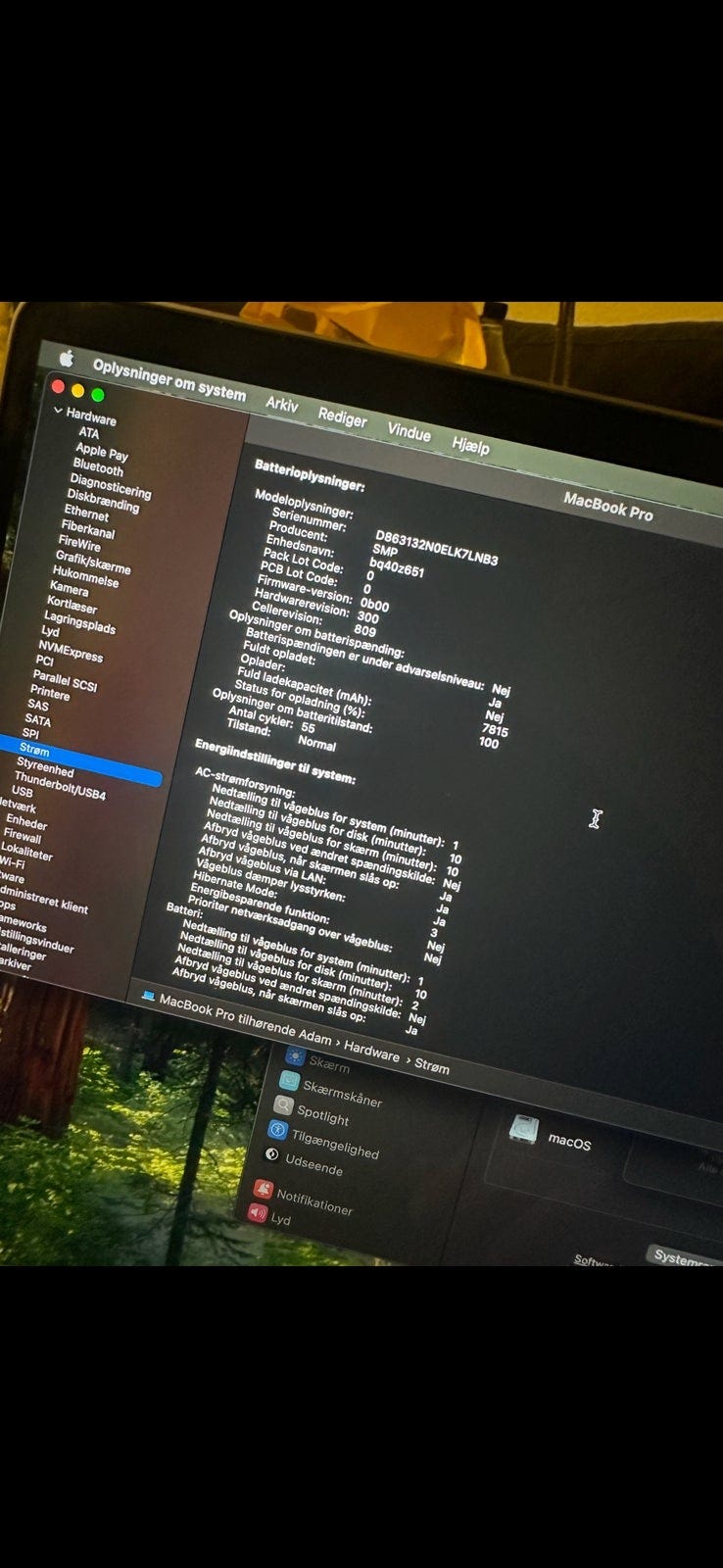The image size is (723, 1568).
Task: Select Styreenhed in the sidebar
Action: (x=45, y=767)
